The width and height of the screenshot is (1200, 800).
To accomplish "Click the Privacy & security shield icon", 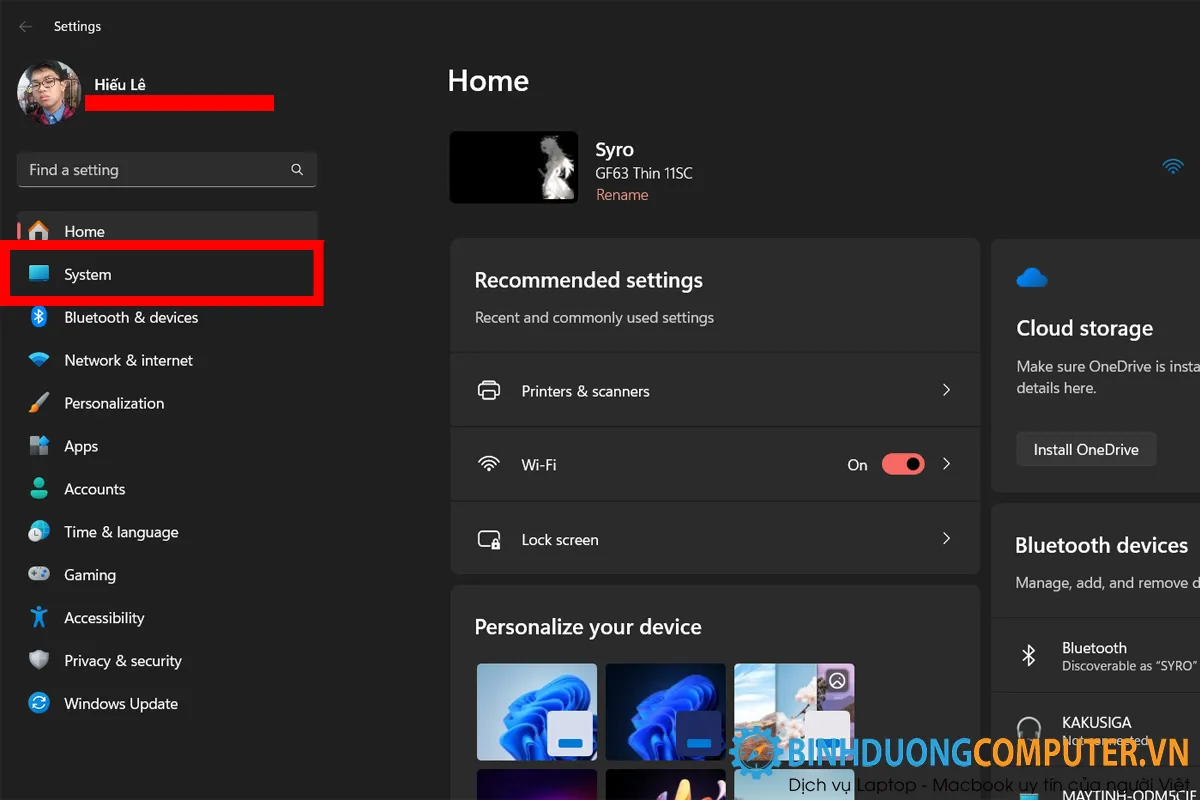I will coord(39,660).
